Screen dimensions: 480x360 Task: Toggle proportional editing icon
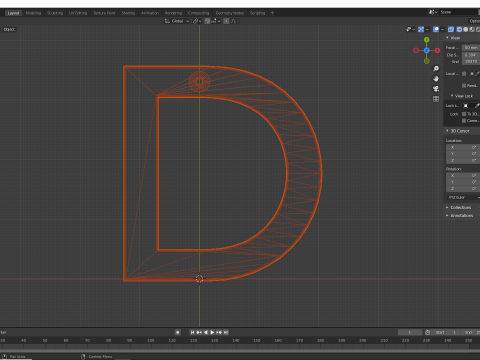pyautogui.click(x=226, y=21)
